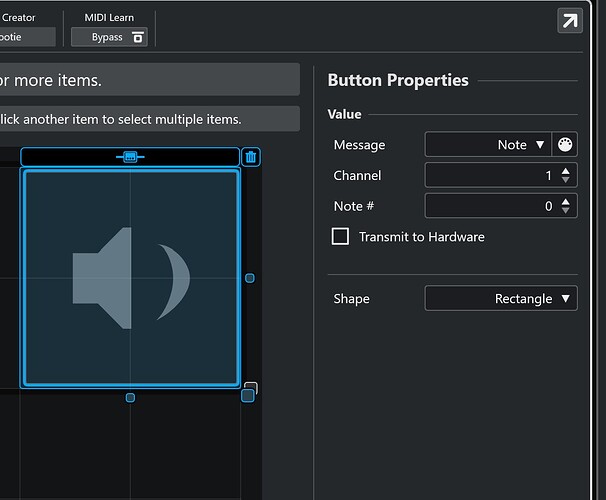
Task: Select the speaker pad button
Action: click(x=130, y=278)
